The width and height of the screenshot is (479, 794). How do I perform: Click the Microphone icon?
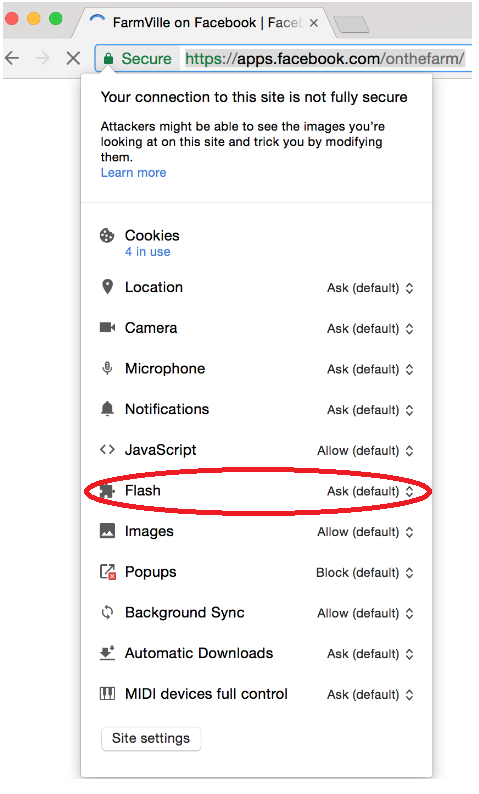pos(107,368)
